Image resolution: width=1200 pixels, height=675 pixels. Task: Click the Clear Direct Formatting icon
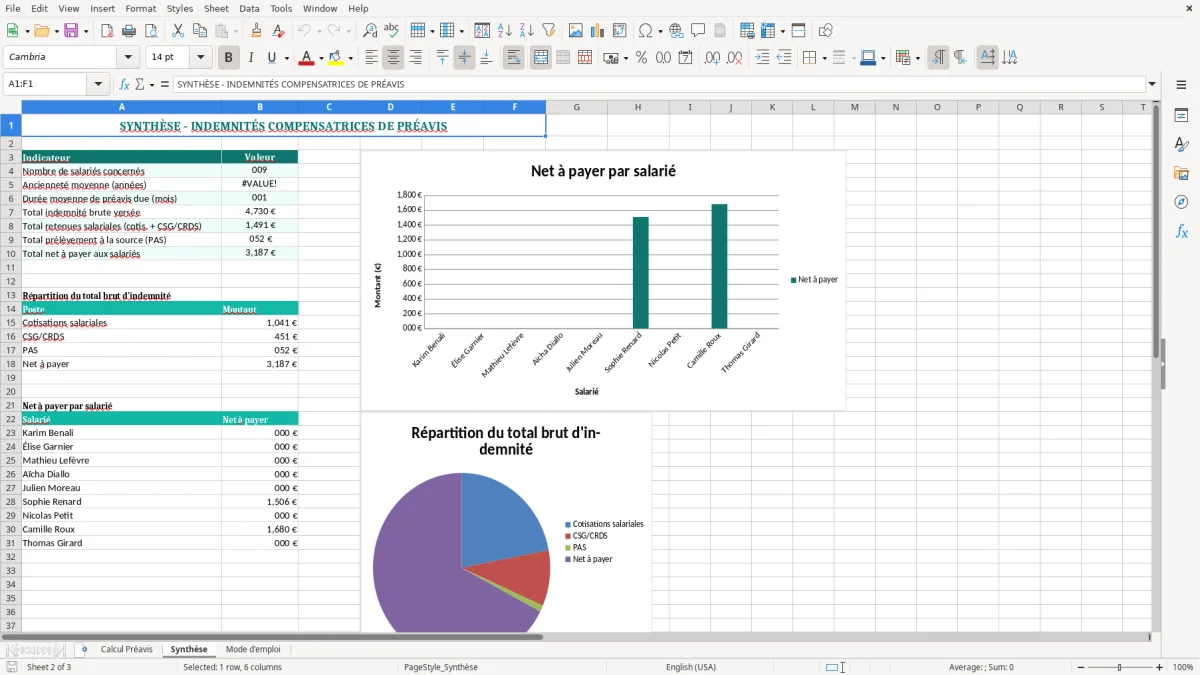click(278, 31)
